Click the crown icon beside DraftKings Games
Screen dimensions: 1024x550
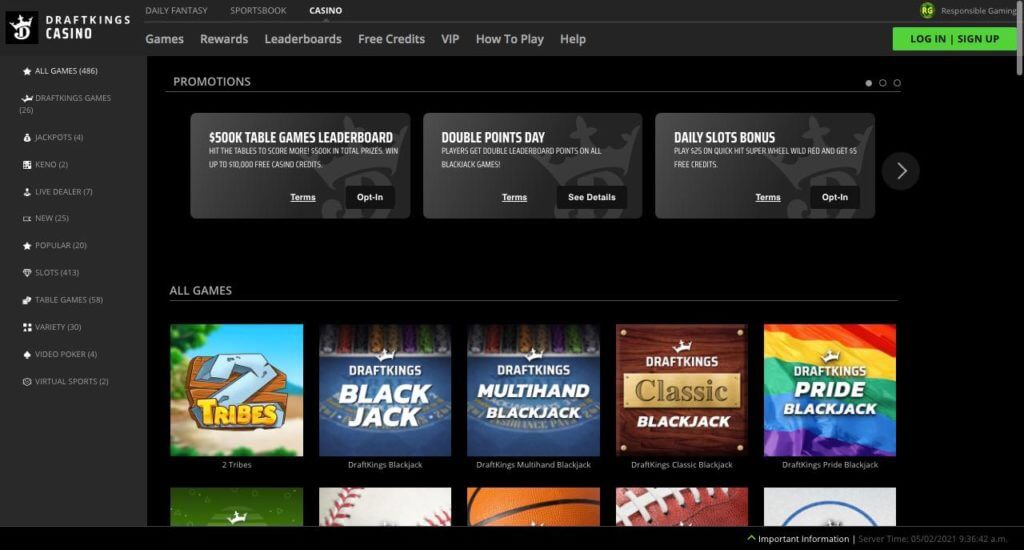point(27,99)
